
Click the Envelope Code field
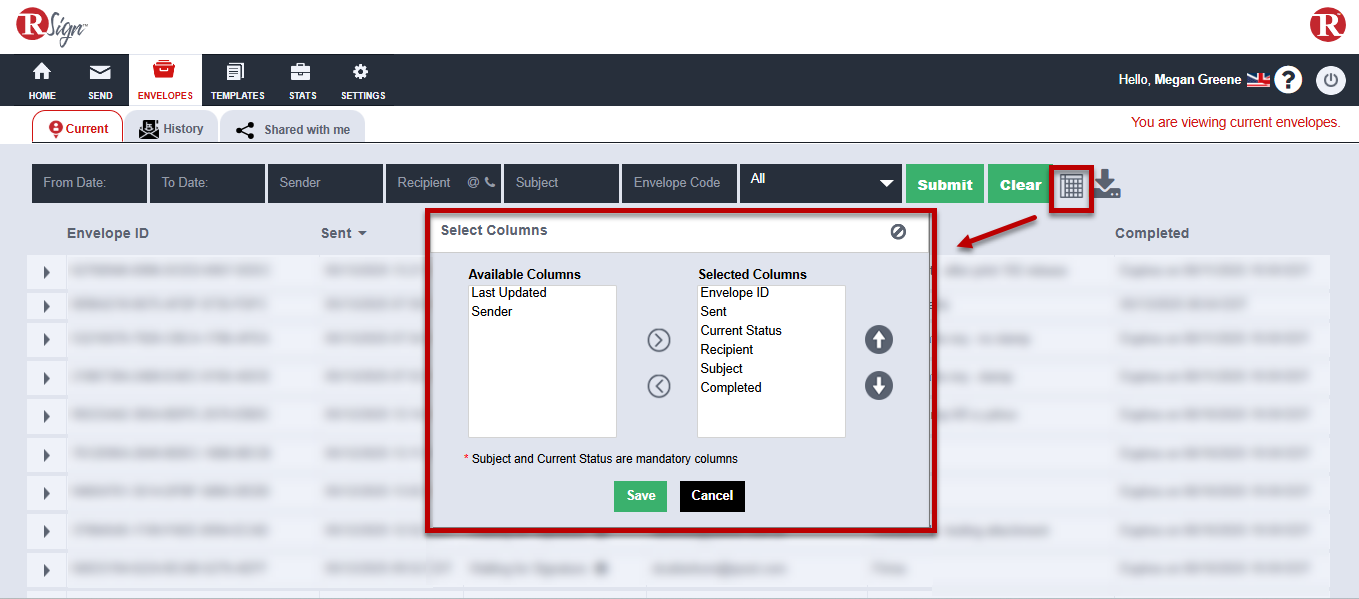tap(679, 183)
